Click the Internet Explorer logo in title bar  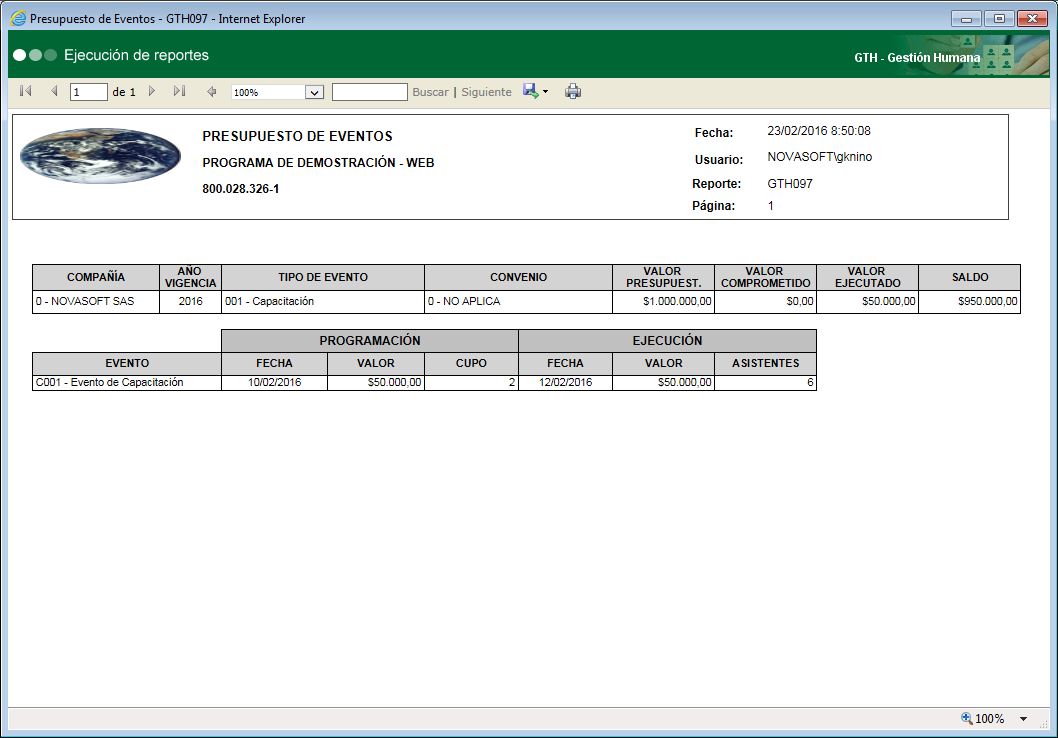pos(18,18)
